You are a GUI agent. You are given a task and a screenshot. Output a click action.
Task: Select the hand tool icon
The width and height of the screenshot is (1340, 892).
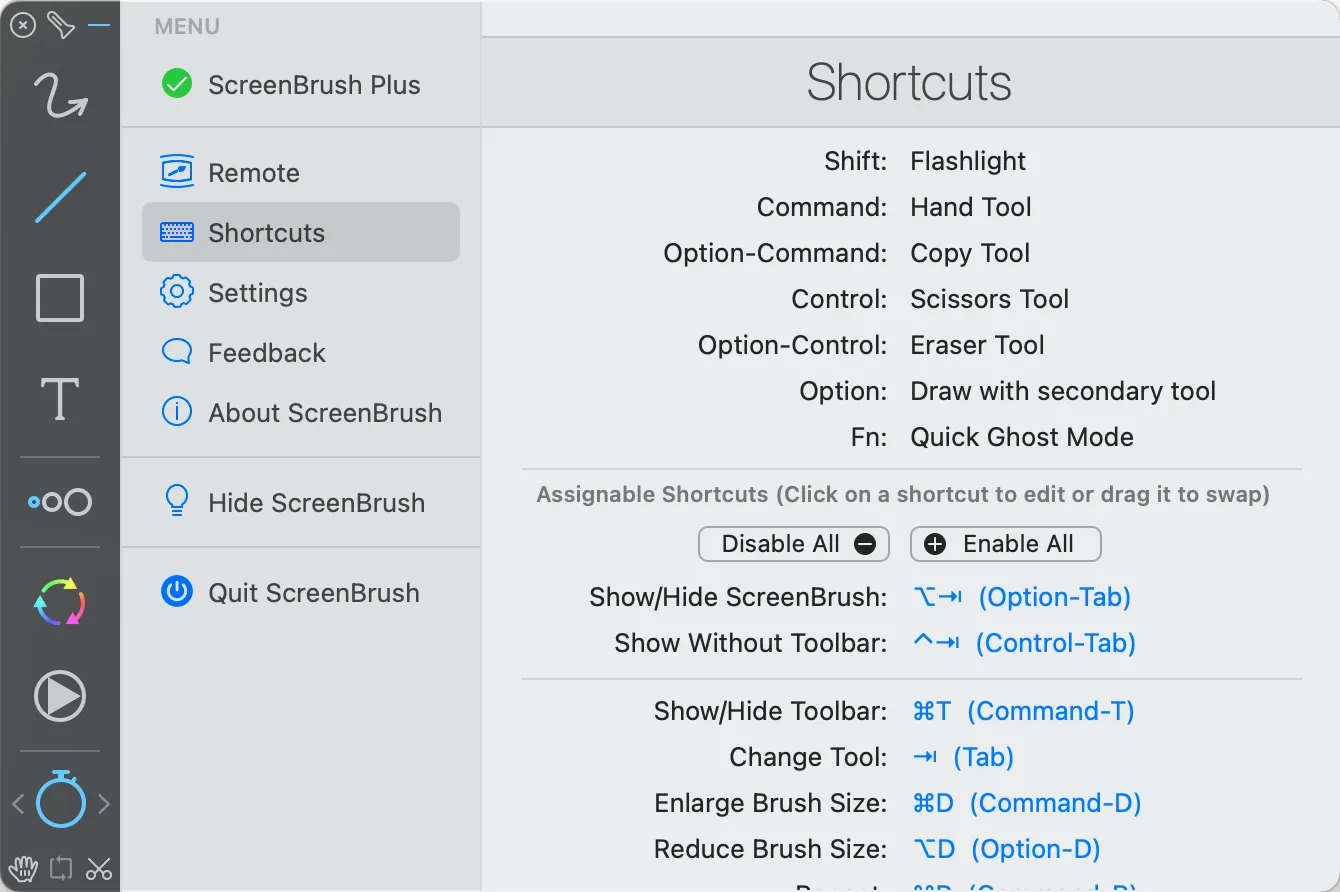pyautogui.click(x=22, y=868)
